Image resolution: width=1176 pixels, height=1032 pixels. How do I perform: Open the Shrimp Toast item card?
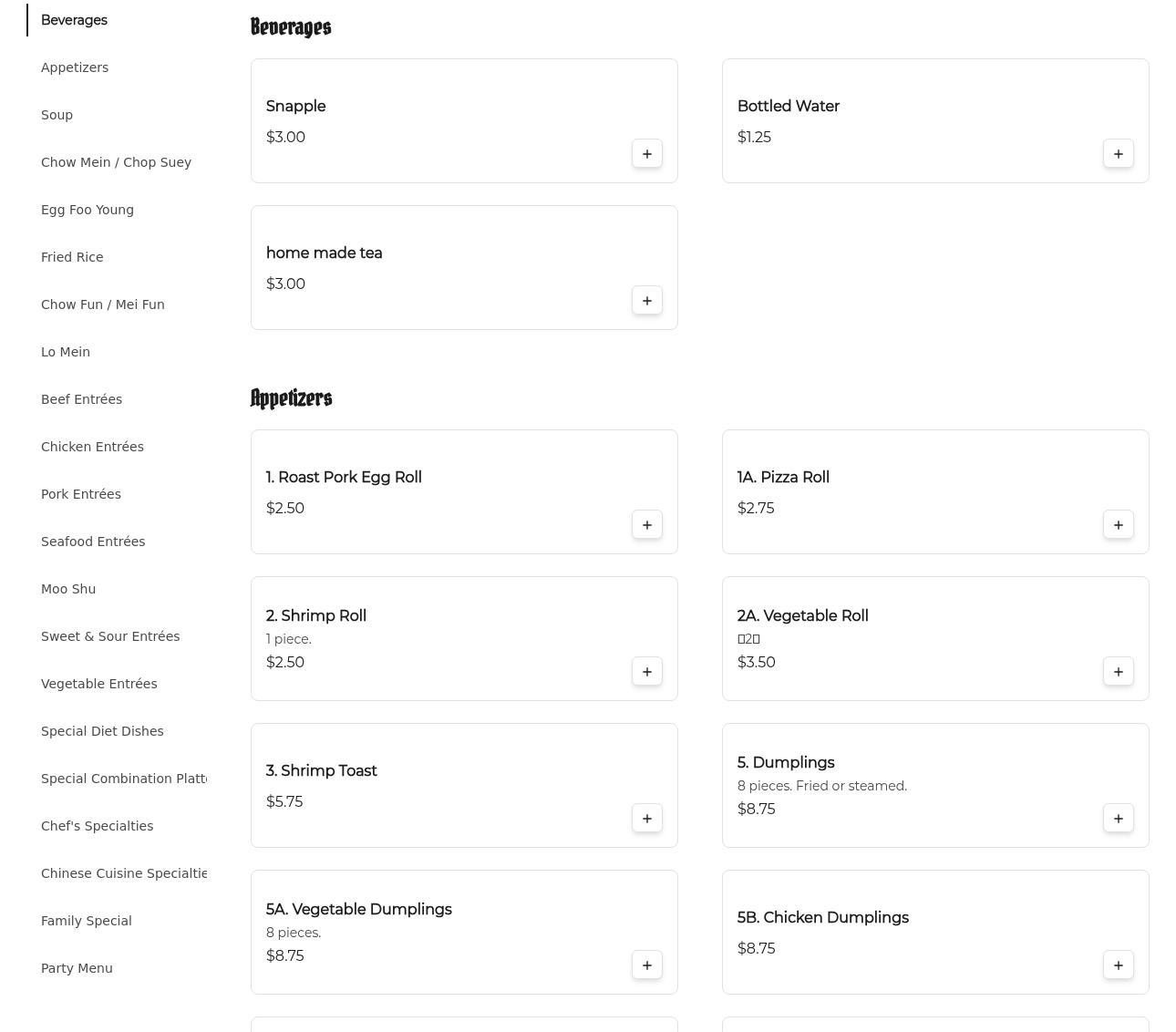click(x=438, y=784)
